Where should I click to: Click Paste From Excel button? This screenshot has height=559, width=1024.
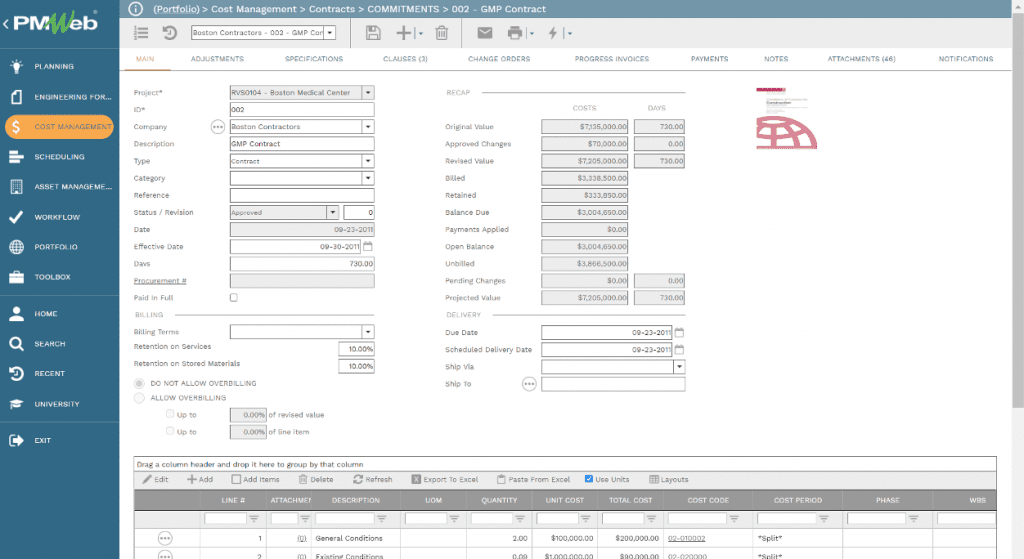(534, 479)
